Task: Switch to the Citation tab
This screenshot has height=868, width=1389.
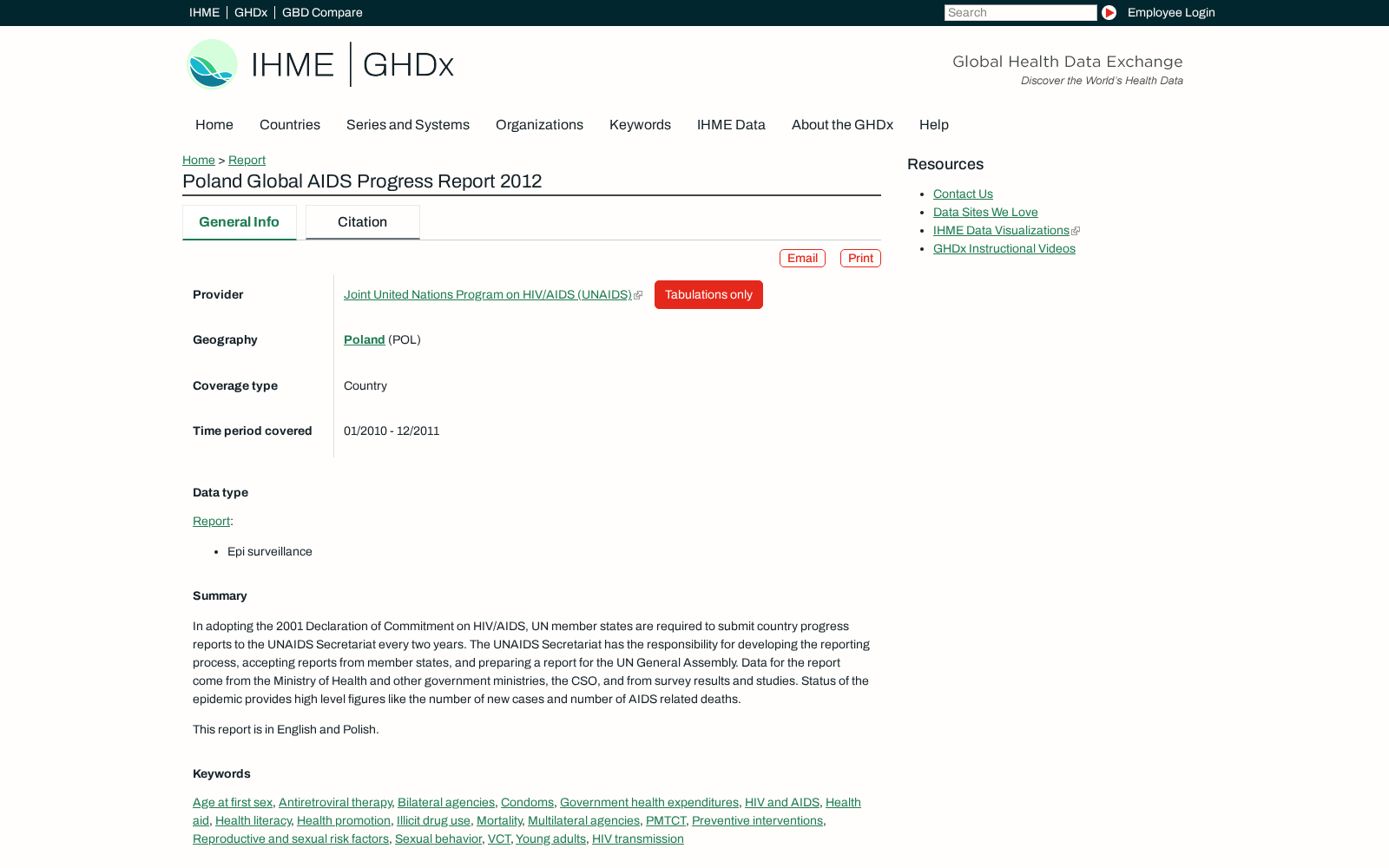Action: 363,222
